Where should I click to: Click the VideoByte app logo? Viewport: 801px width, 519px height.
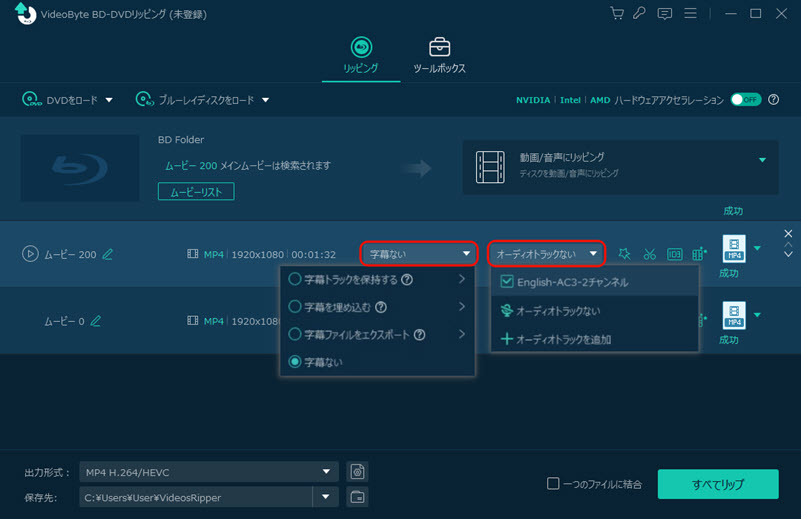pyautogui.click(x=25, y=13)
